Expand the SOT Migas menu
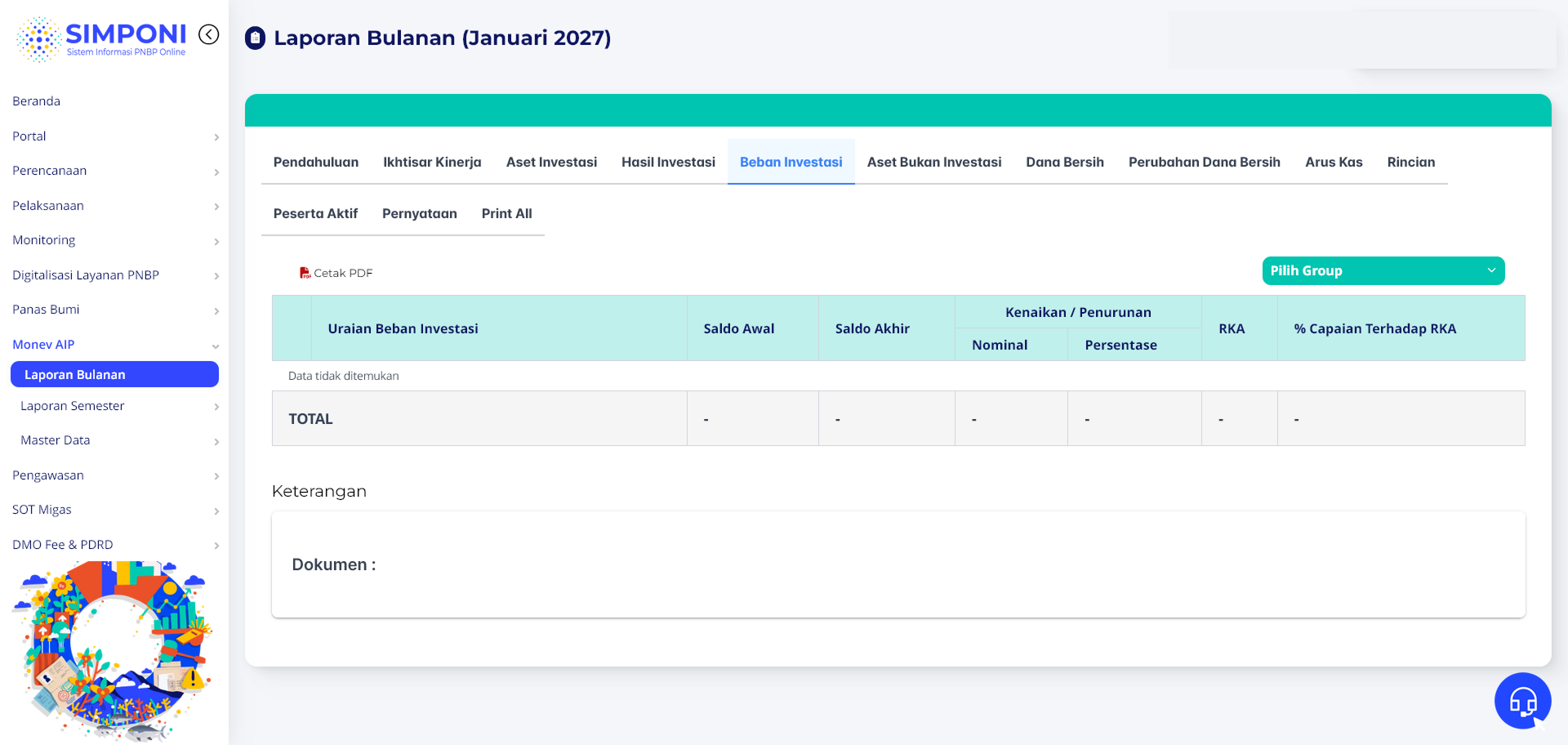Viewport: 1568px width, 745px height. pyautogui.click(x=114, y=510)
